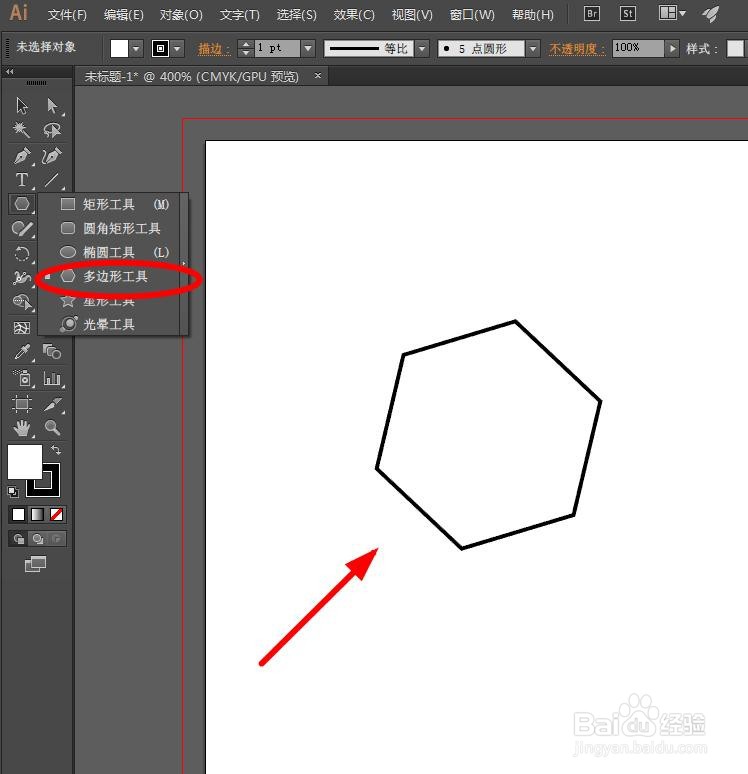Select the Rotate tool
This screenshot has width=748, height=774.
pyautogui.click(x=22, y=253)
